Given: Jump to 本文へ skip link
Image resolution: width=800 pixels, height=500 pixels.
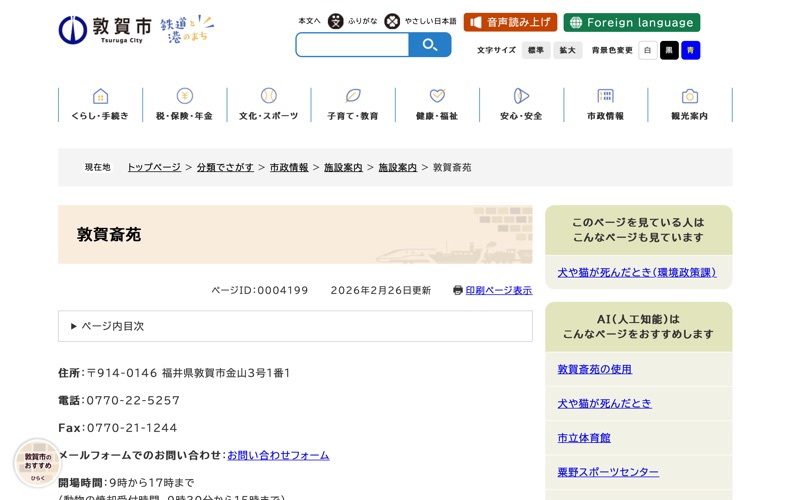Looking at the screenshot, I should 309,21.
